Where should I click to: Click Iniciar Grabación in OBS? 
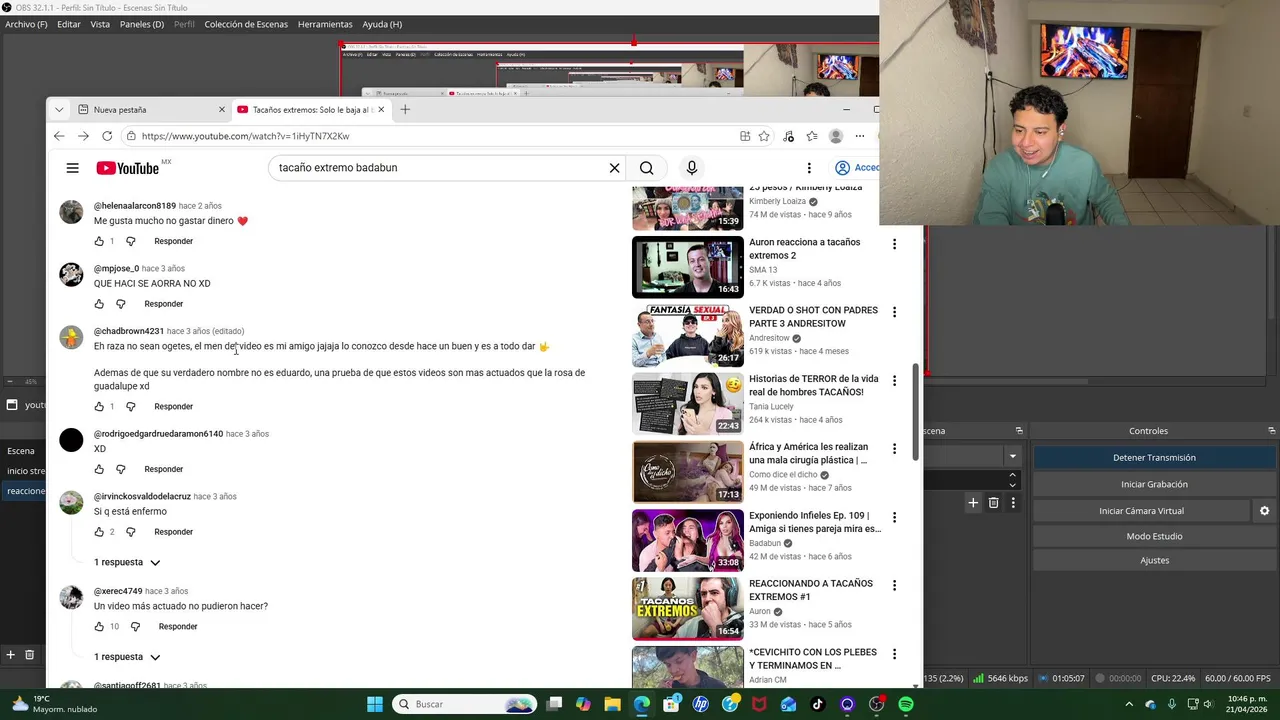[x=1154, y=484]
